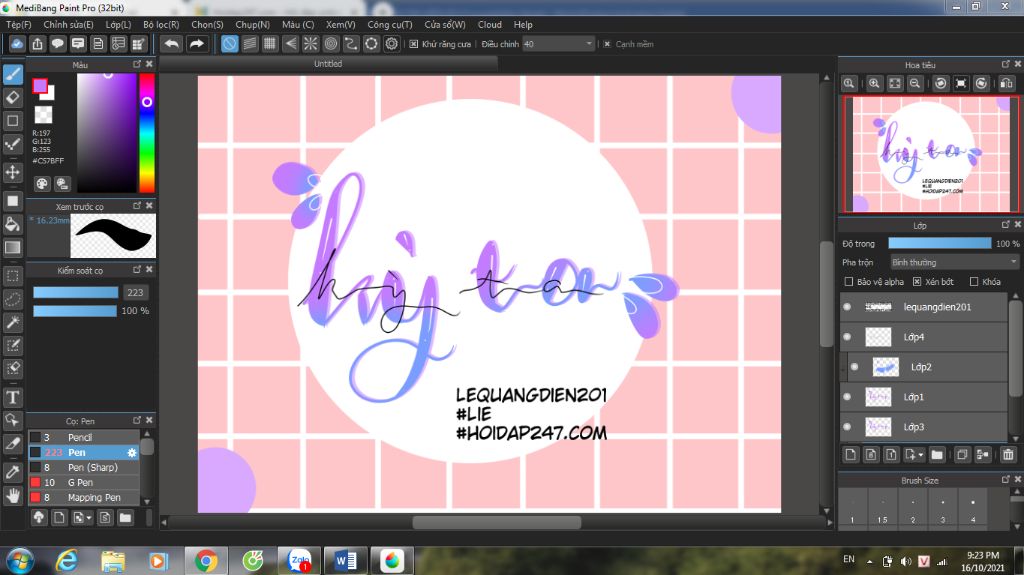
Task: Select the Hand pan tool
Action: (12, 496)
